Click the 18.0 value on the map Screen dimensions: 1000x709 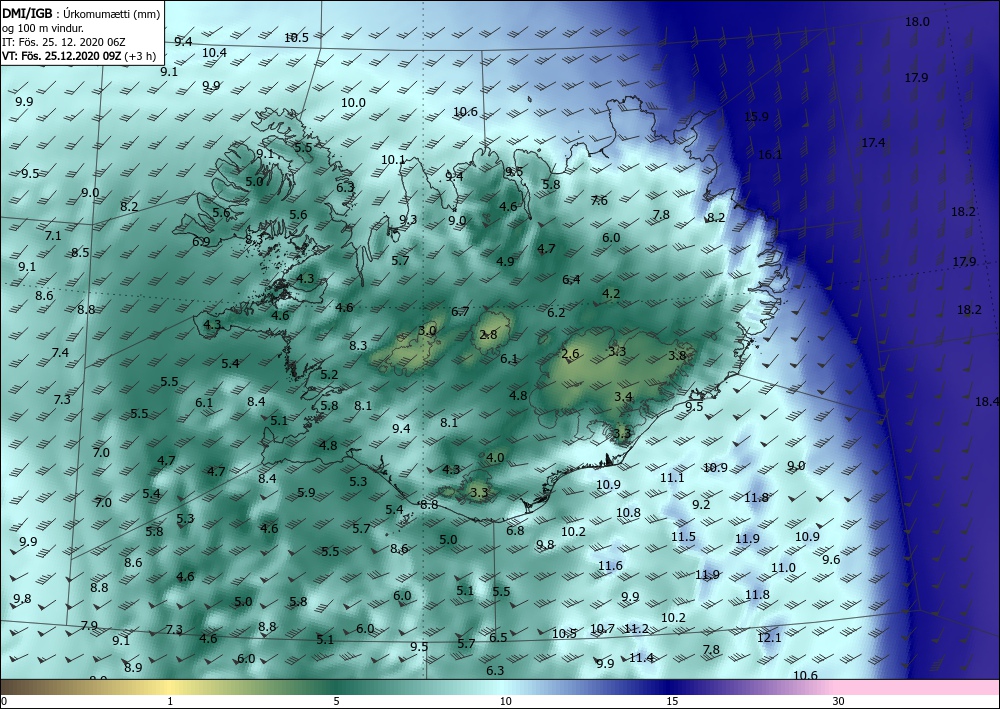pyautogui.click(x=917, y=22)
